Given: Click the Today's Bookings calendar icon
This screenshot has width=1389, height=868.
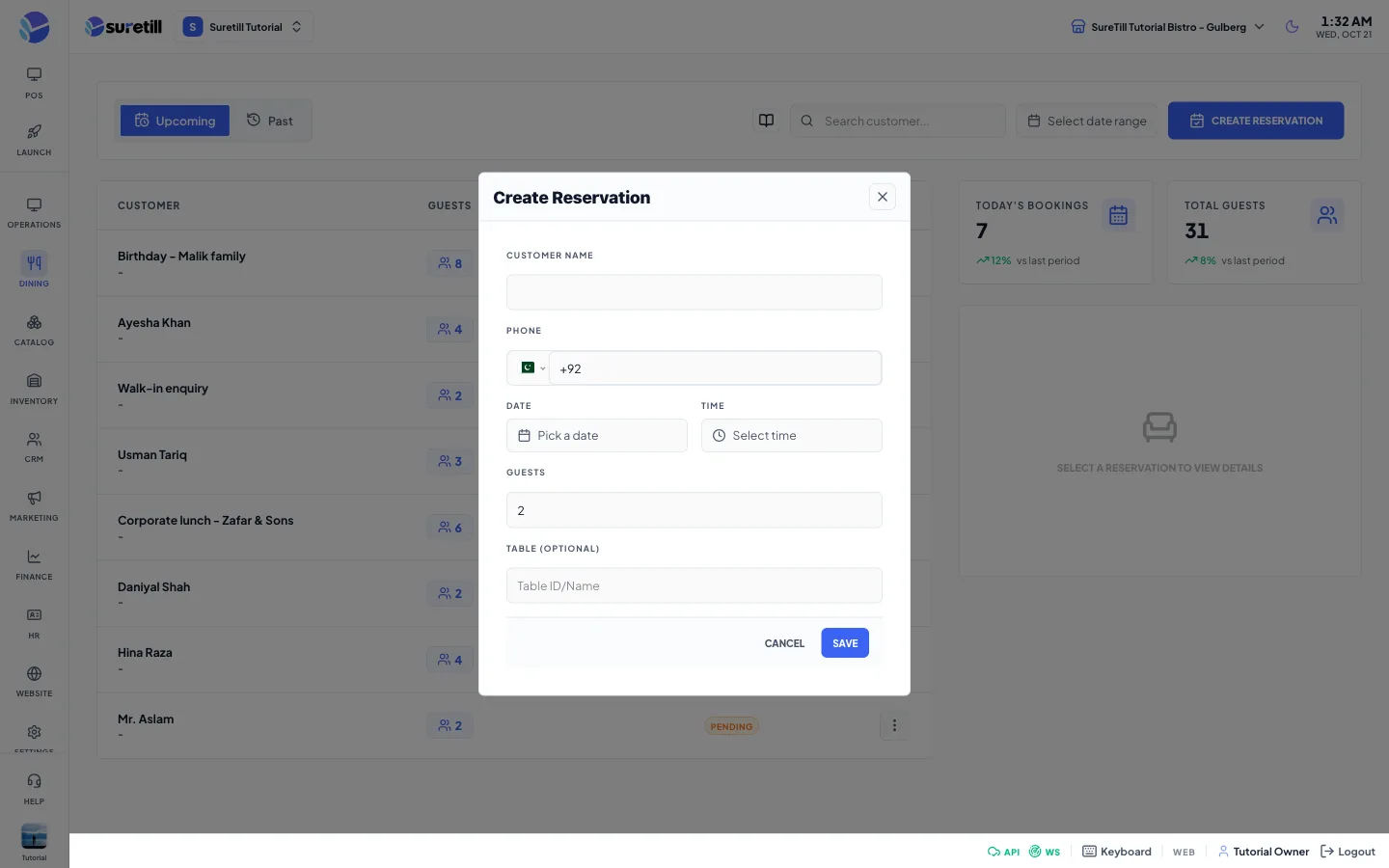Looking at the screenshot, I should [x=1118, y=215].
